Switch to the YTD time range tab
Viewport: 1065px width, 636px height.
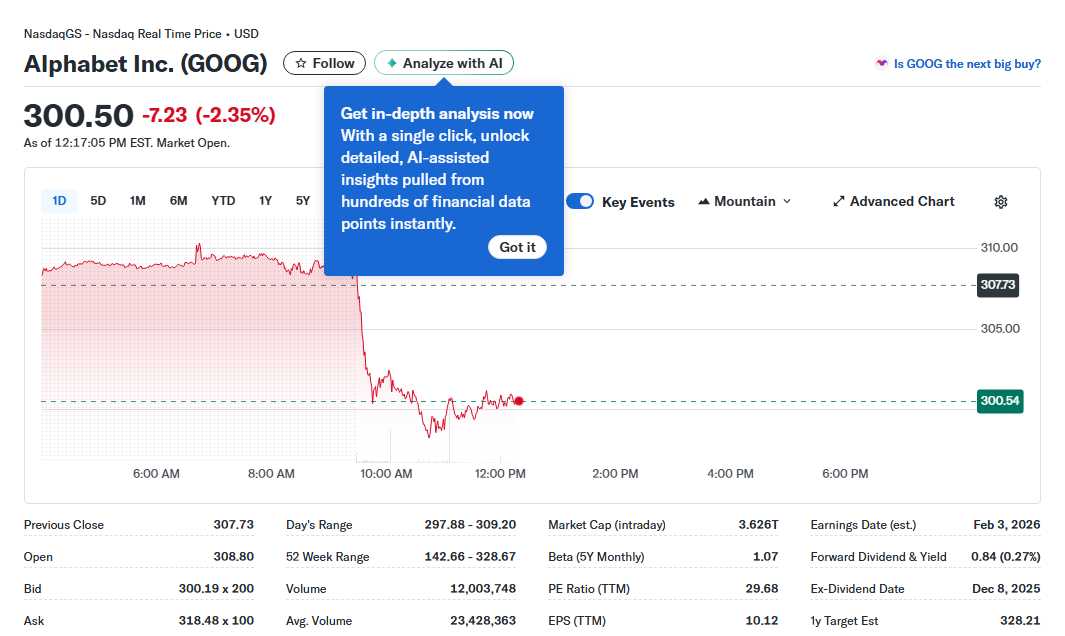(222, 200)
